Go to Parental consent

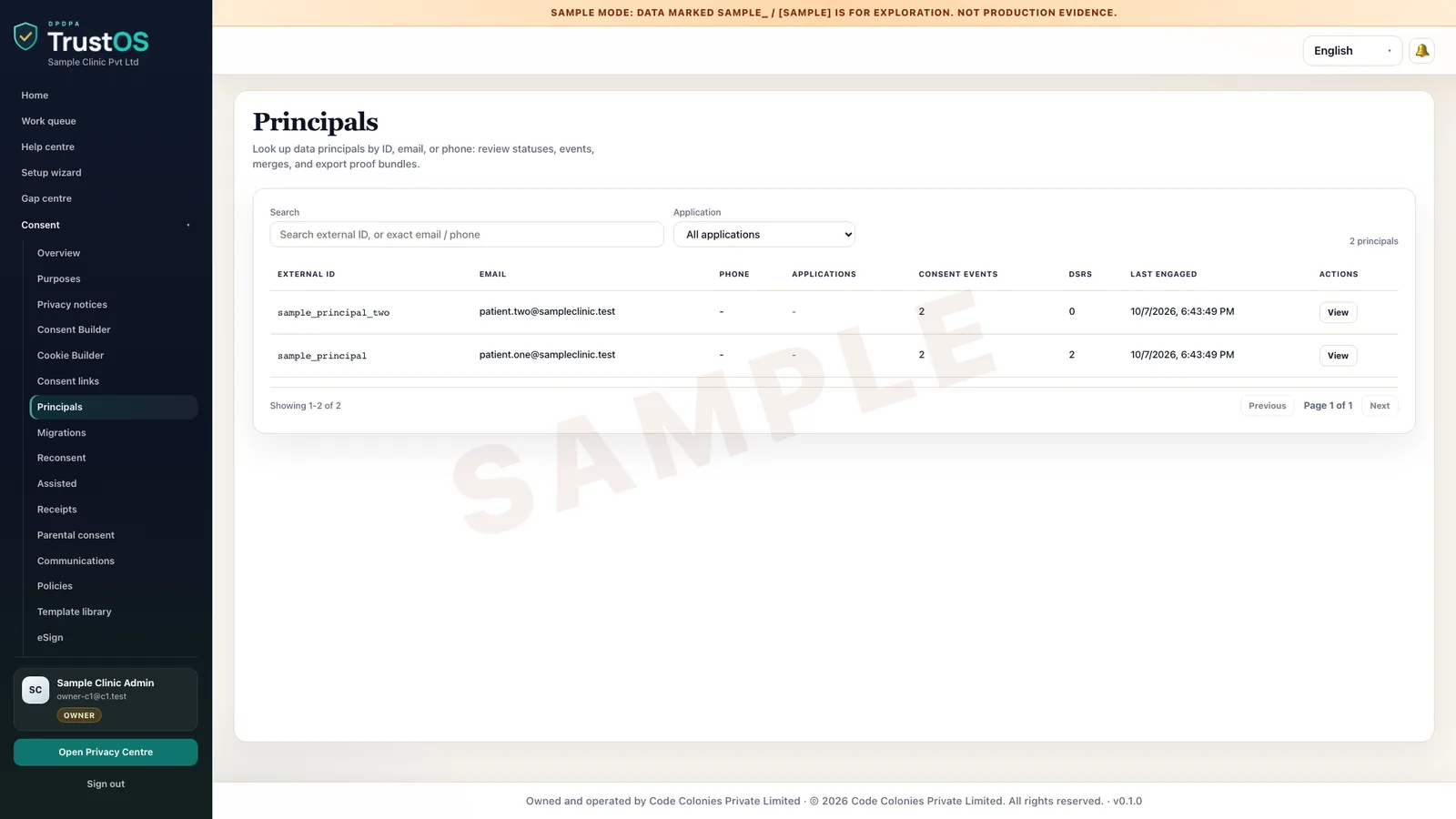(76, 535)
